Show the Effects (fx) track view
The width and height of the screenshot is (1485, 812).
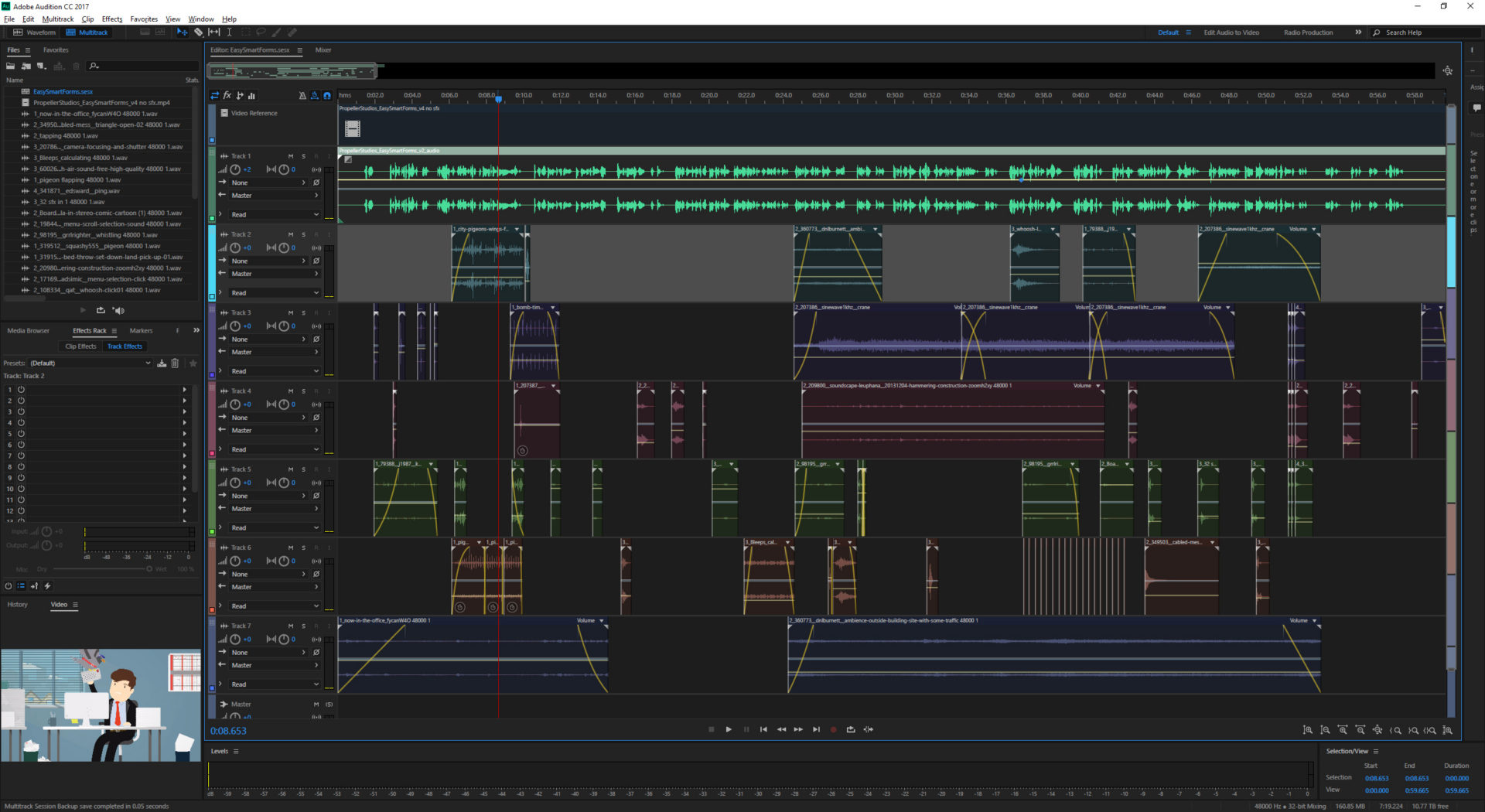click(x=227, y=96)
